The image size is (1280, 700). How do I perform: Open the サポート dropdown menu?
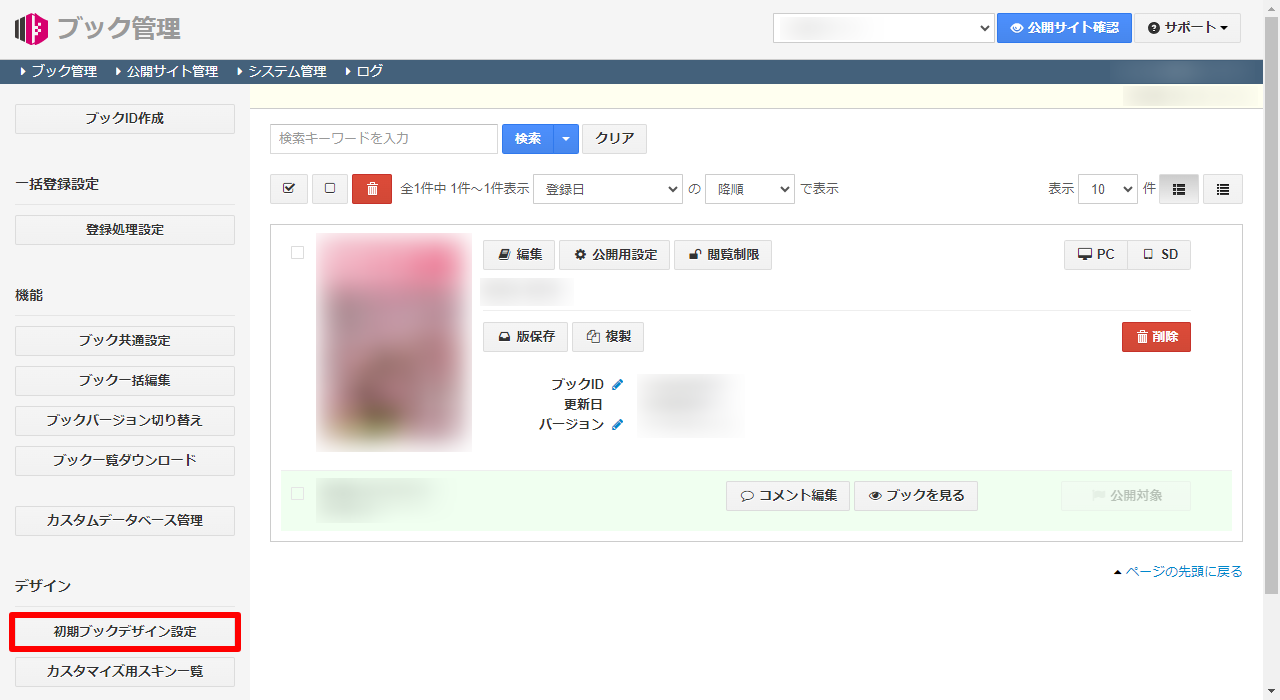click(1188, 28)
